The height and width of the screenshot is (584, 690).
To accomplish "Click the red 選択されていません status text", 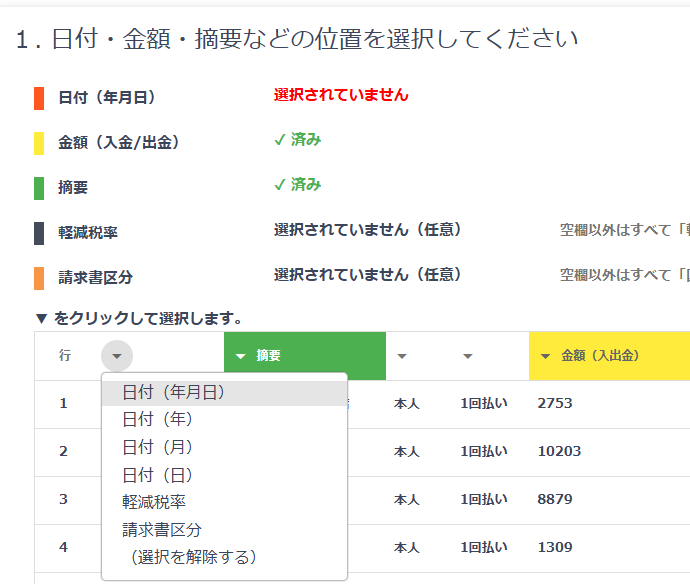I will tap(341, 95).
